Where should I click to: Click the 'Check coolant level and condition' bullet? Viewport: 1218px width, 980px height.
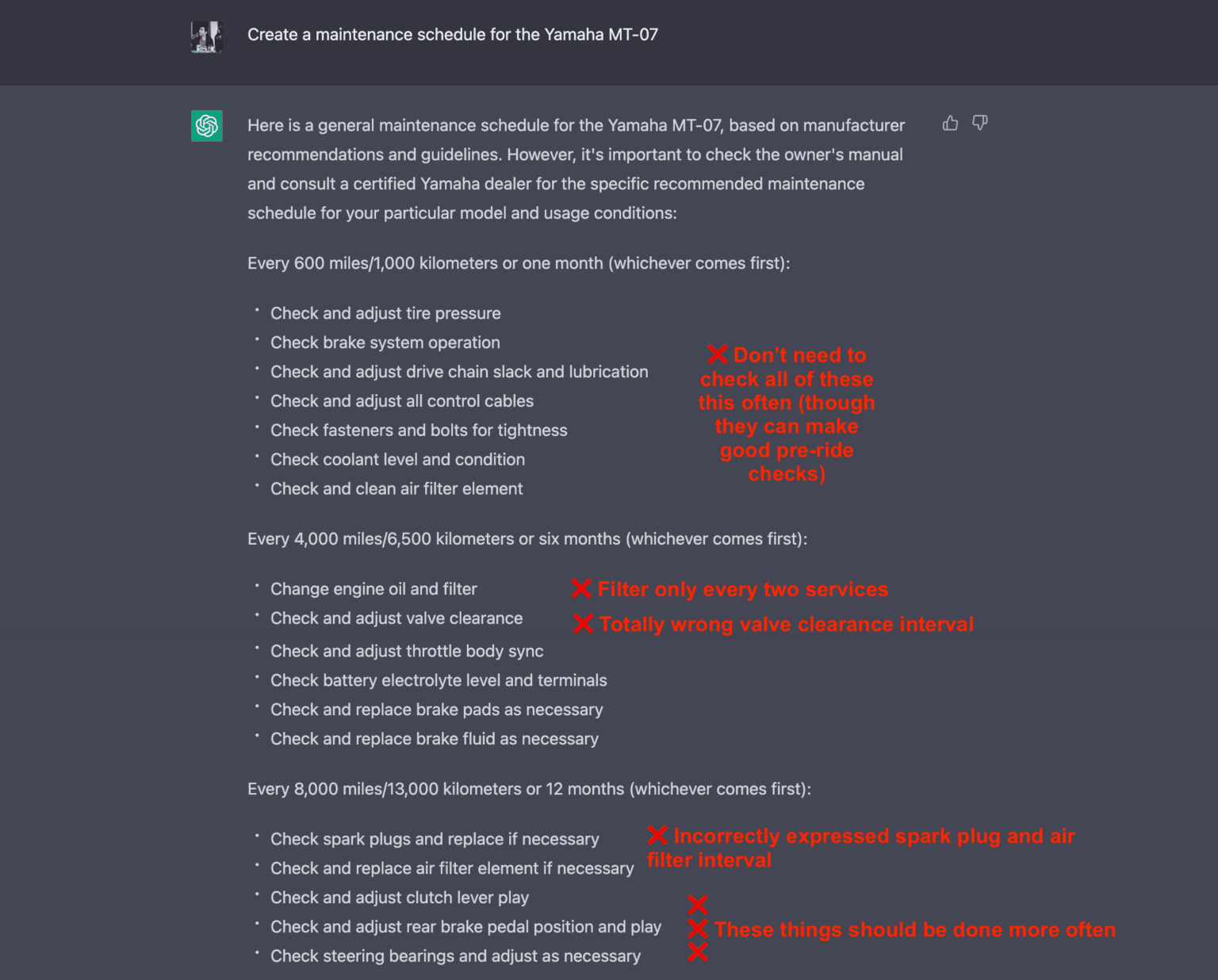pyautogui.click(x=397, y=460)
